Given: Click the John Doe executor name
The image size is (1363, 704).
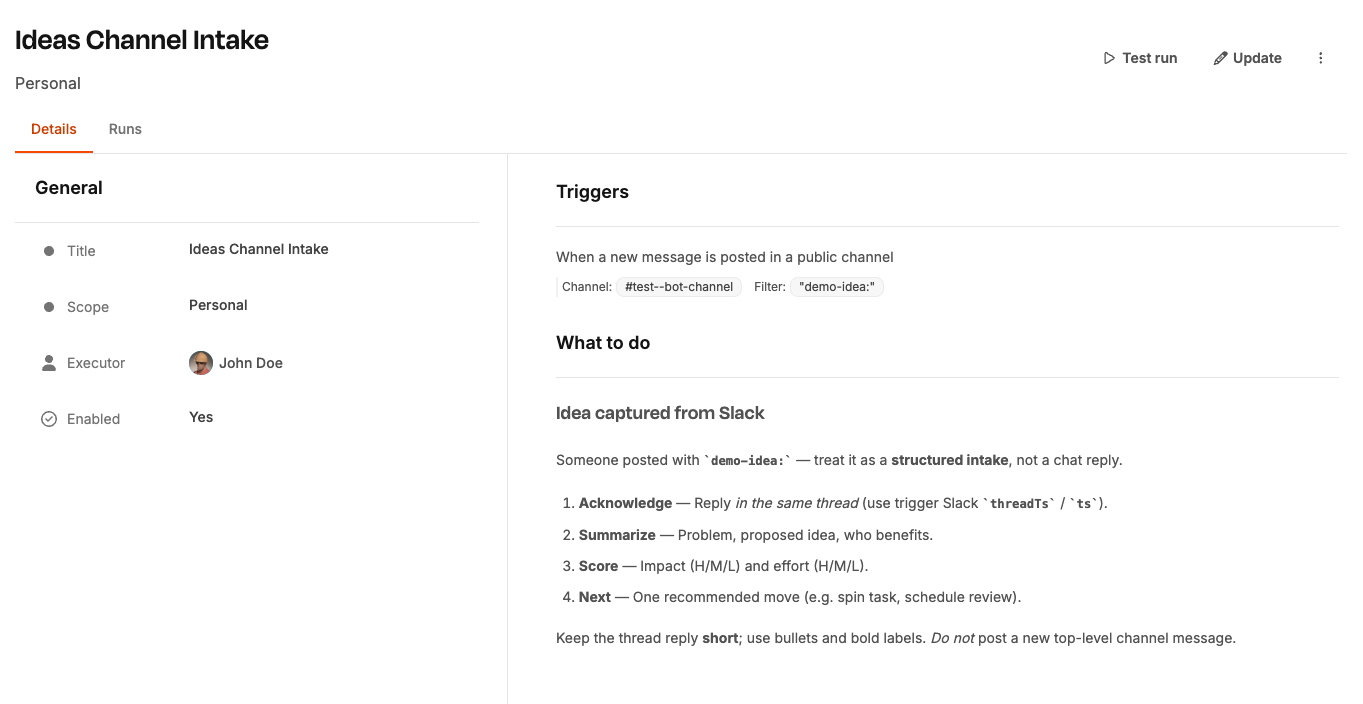Looking at the screenshot, I should 251,363.
